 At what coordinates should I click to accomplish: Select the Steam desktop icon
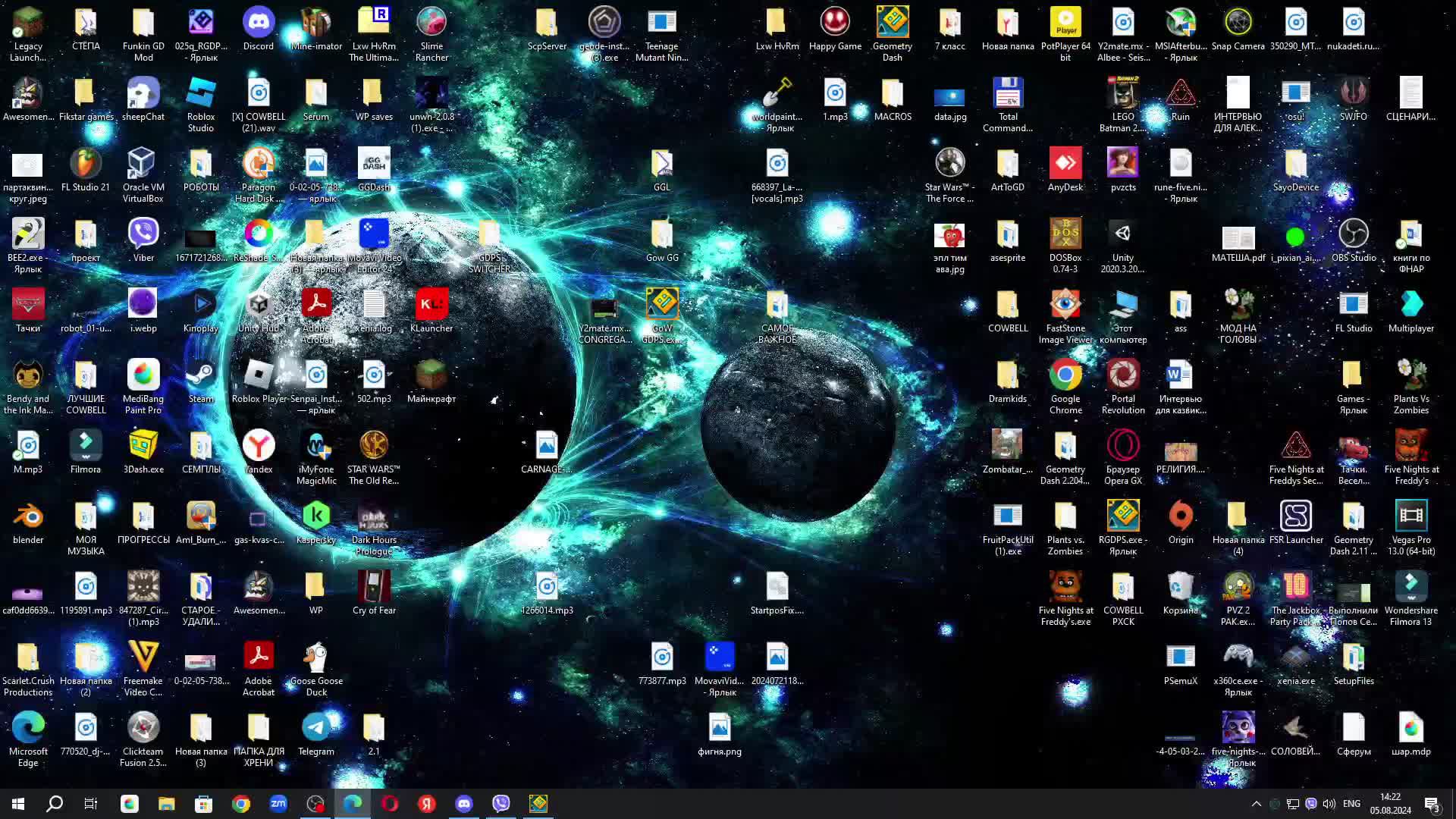coord(200,376)
